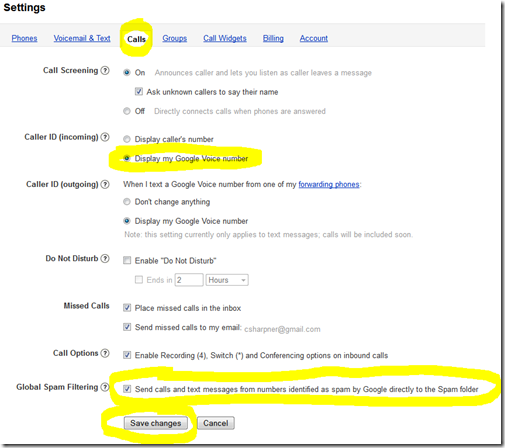Open the Phones tab
This screenshot has width=505, height=448.
24,38
